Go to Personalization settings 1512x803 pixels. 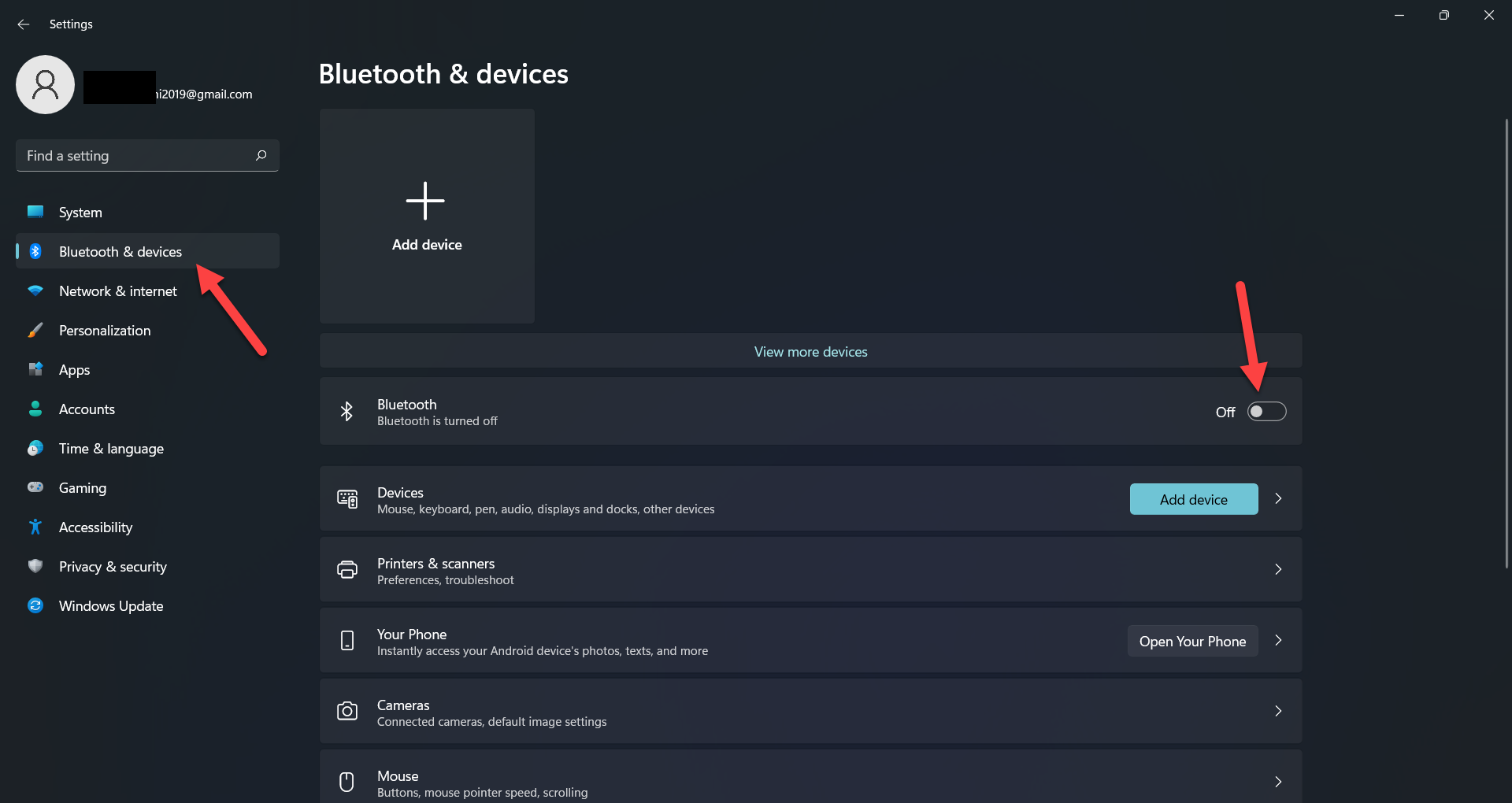pyautogui.click(x=105, y=331)
